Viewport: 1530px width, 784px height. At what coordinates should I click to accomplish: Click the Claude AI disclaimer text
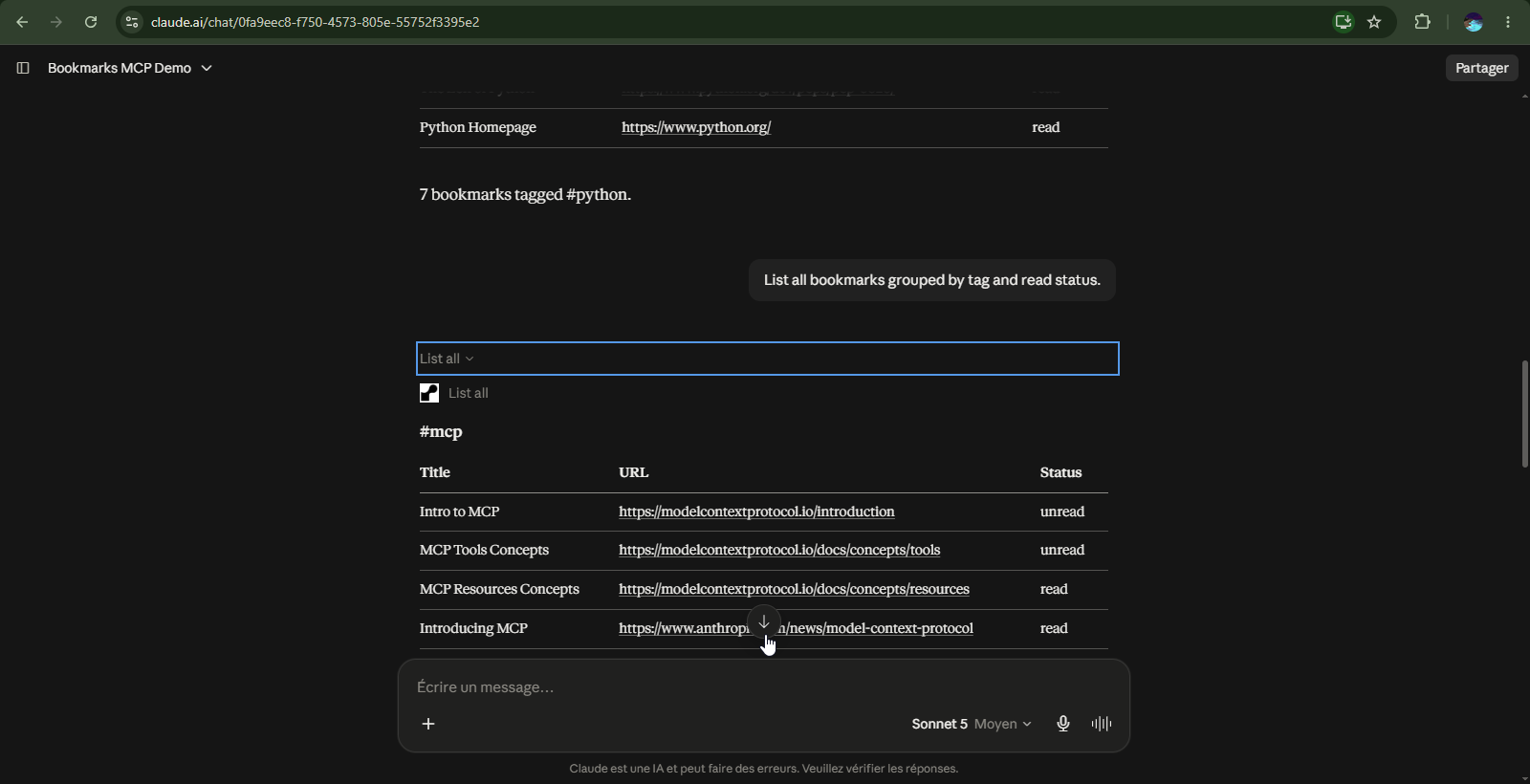point(764,769)
